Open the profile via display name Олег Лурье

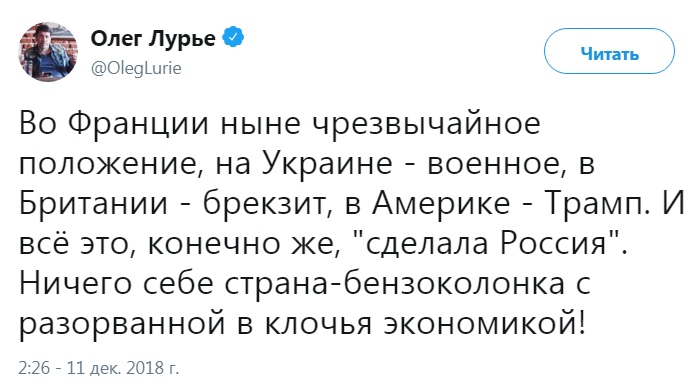click(x=153, y=38)
